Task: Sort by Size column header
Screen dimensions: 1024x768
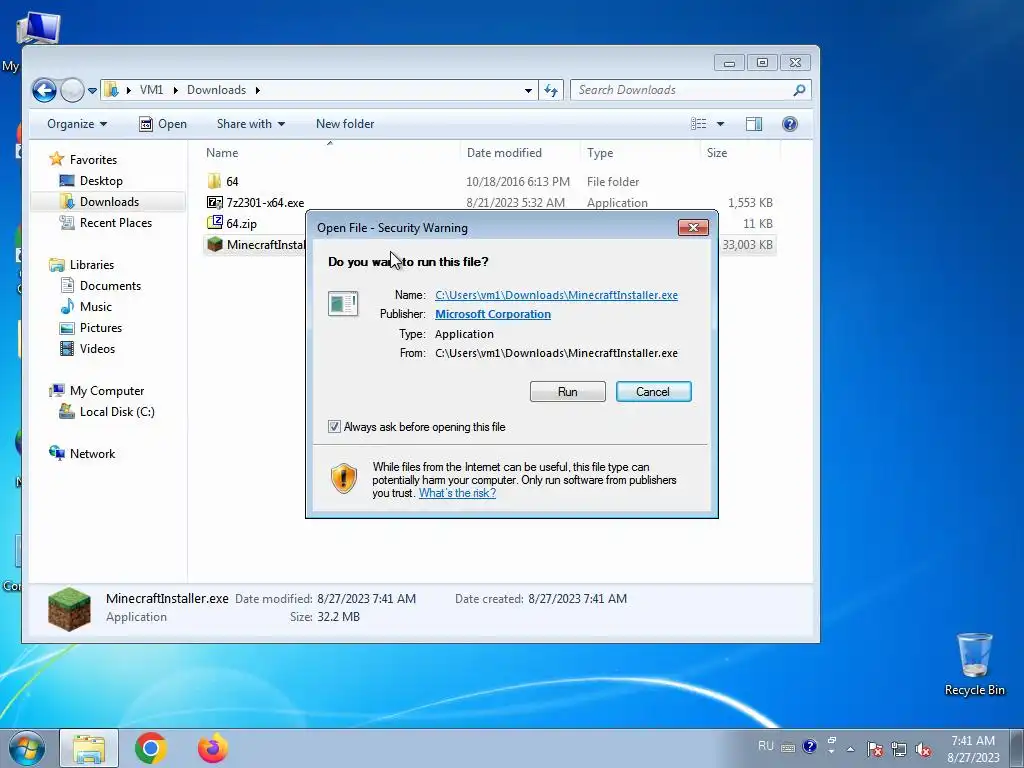Action: [716, 153]
